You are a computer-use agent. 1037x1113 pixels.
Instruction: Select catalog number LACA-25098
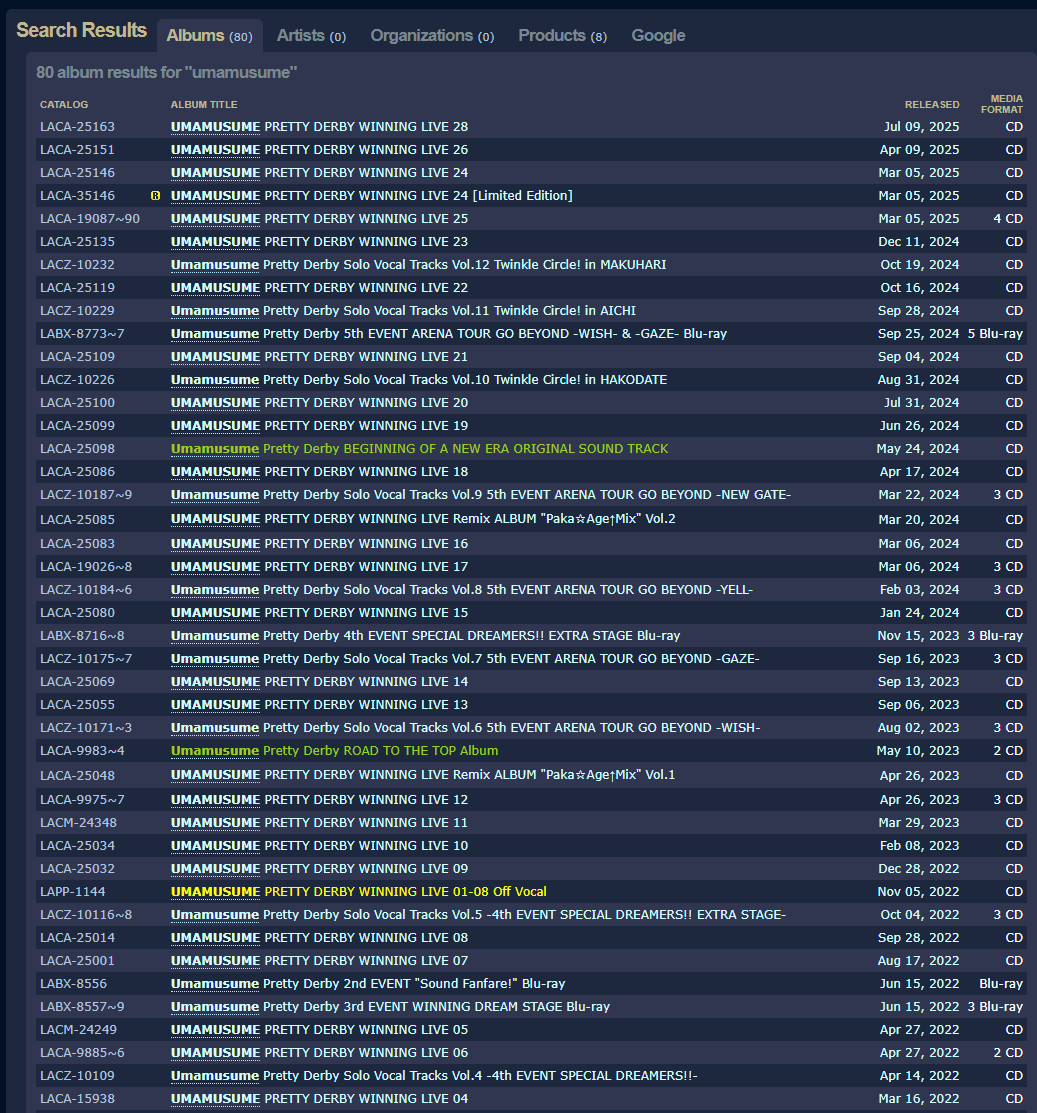point(77,449)
